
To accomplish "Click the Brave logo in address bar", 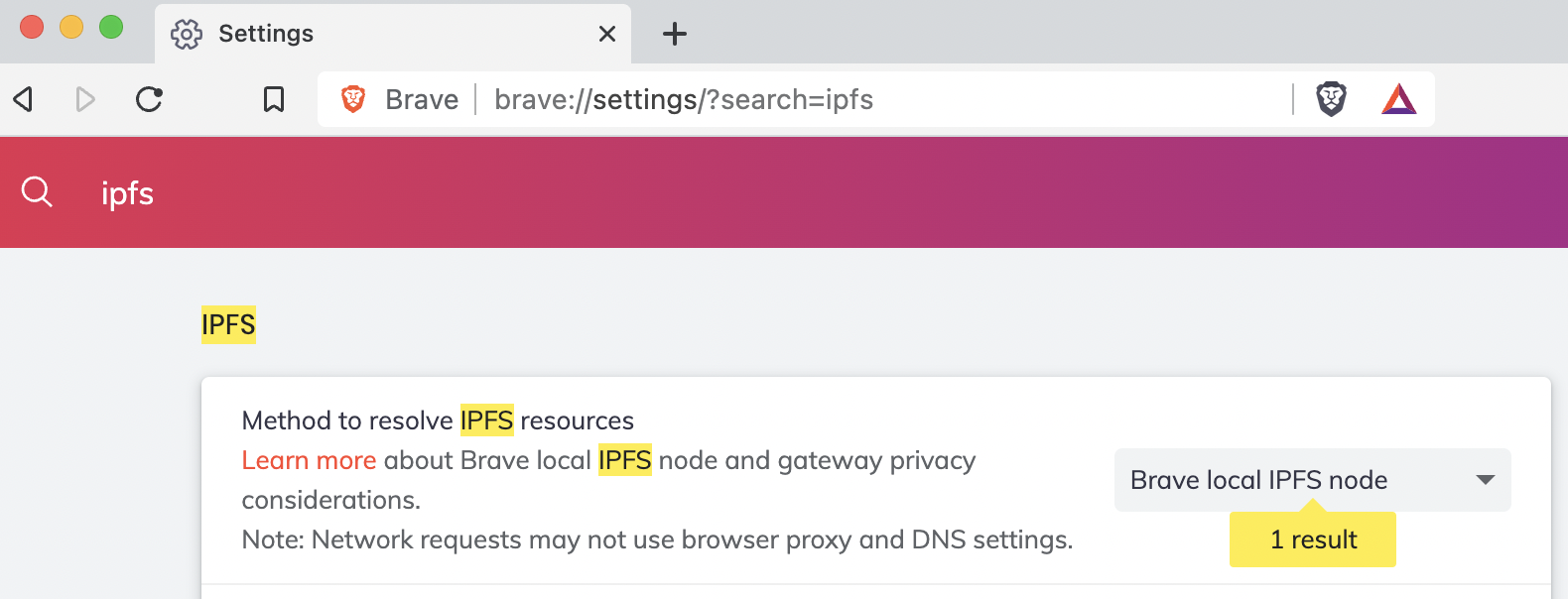I will pos(353,99).
